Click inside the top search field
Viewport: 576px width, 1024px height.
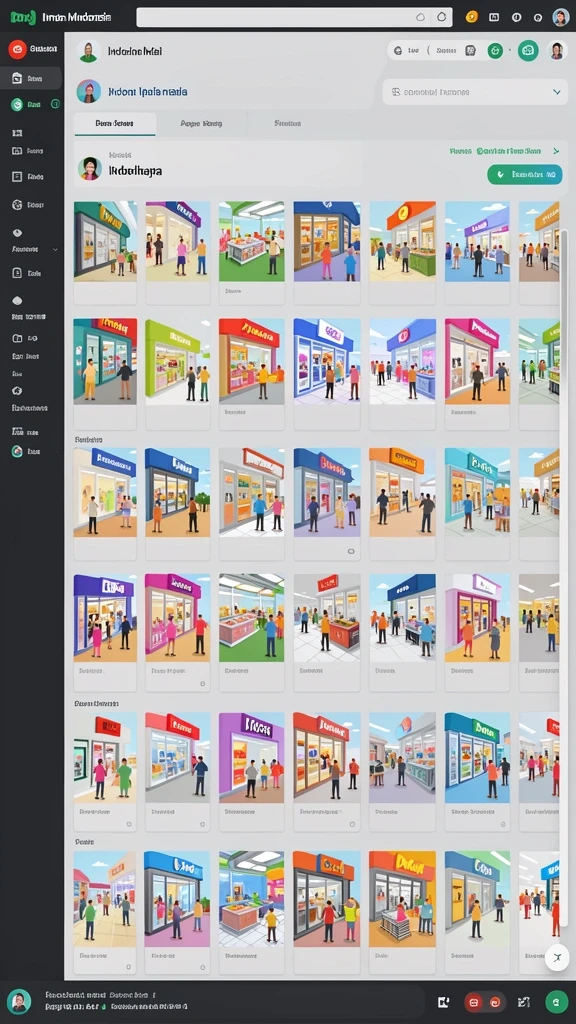click(294, 18)
